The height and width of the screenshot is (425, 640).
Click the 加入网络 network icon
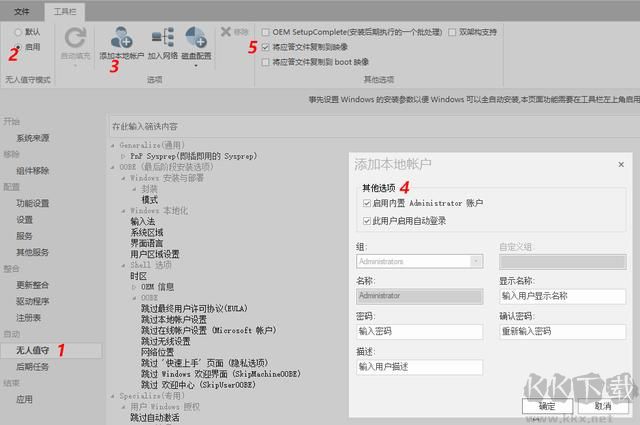click(x=163, y=37)
